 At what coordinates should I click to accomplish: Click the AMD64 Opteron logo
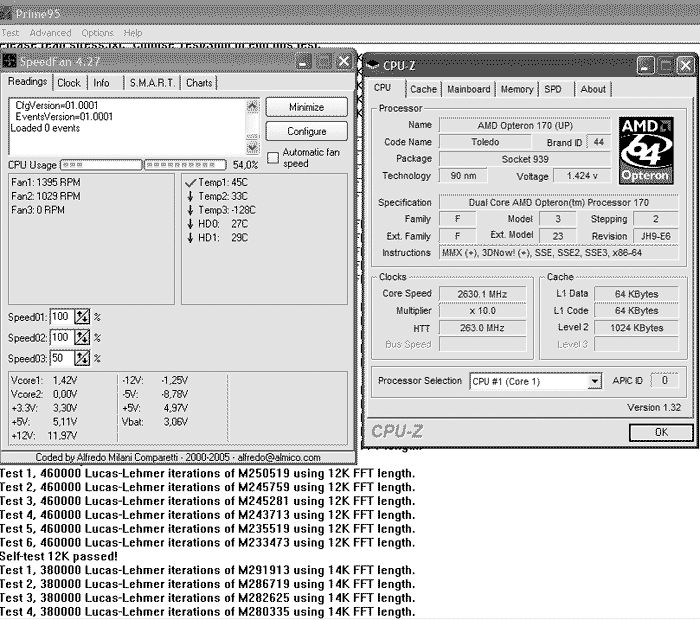(646, 150)
